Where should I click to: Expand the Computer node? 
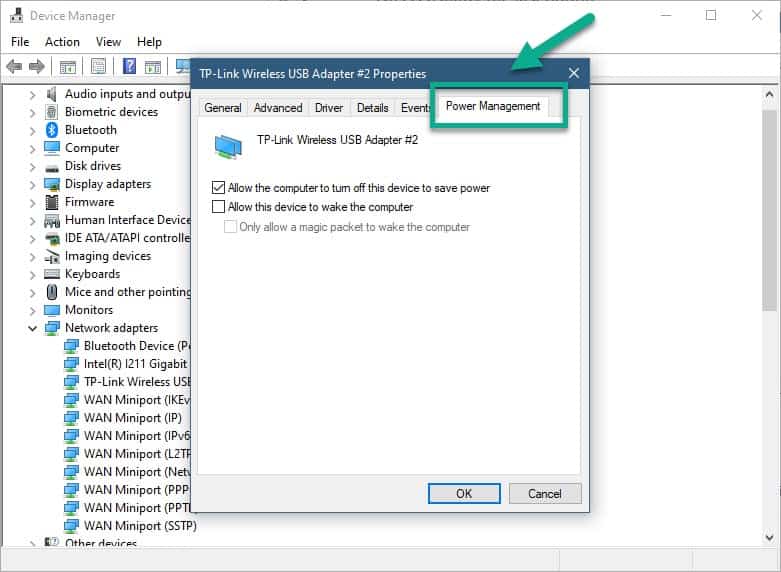tap(32, 148)
